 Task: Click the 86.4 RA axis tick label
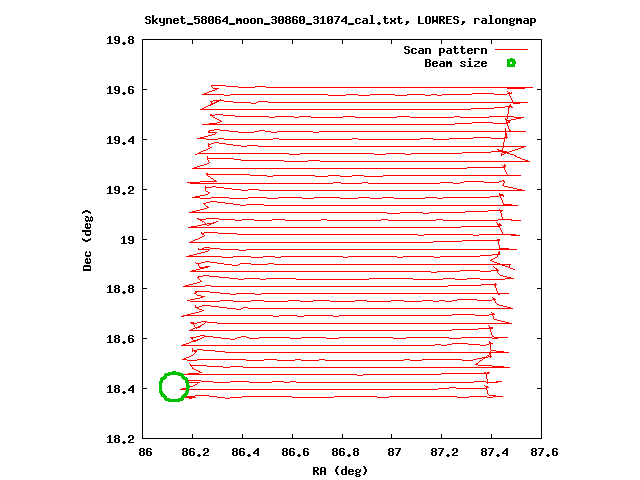(x=245, y=452)
